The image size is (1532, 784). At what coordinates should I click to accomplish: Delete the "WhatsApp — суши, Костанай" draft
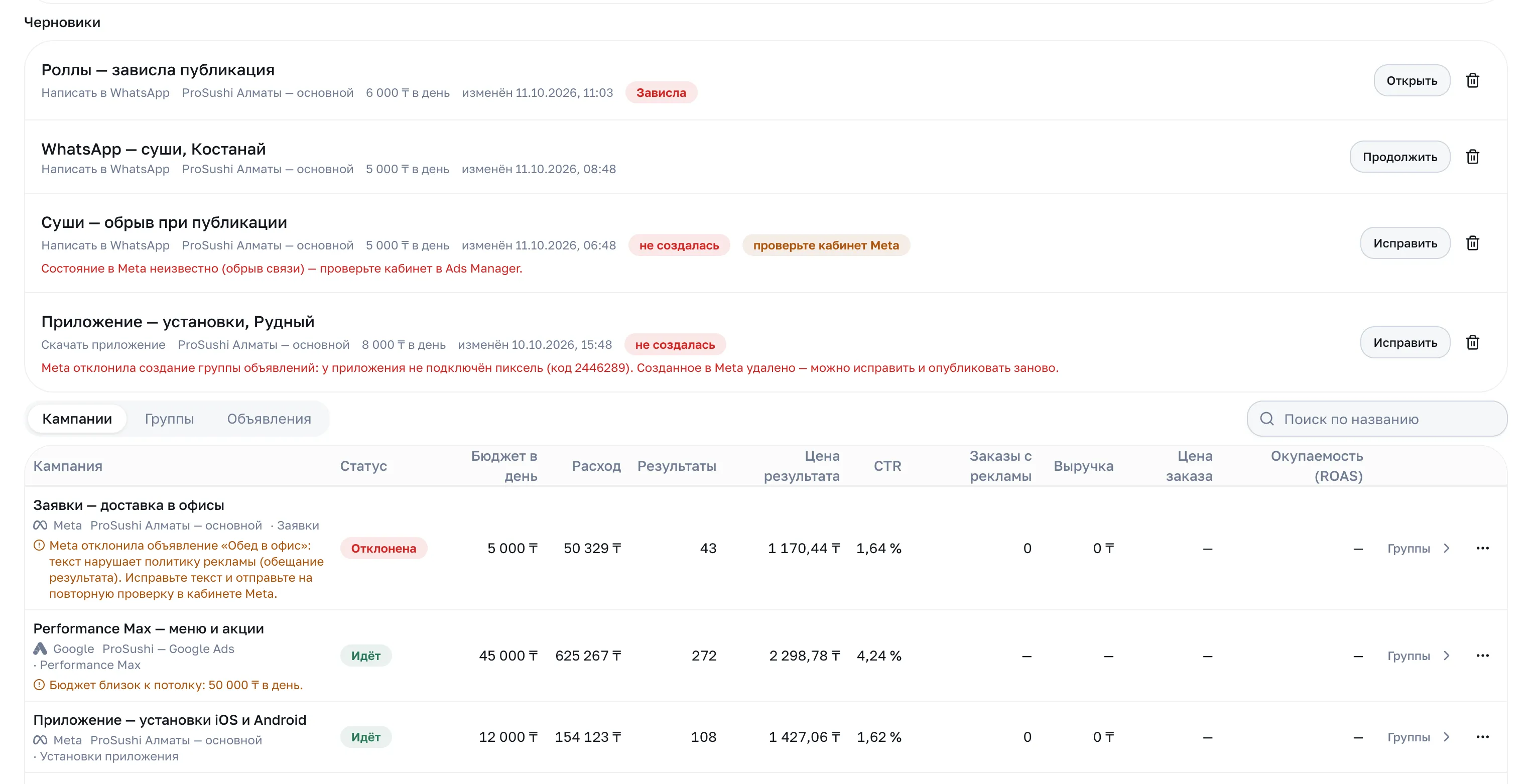1472,157
